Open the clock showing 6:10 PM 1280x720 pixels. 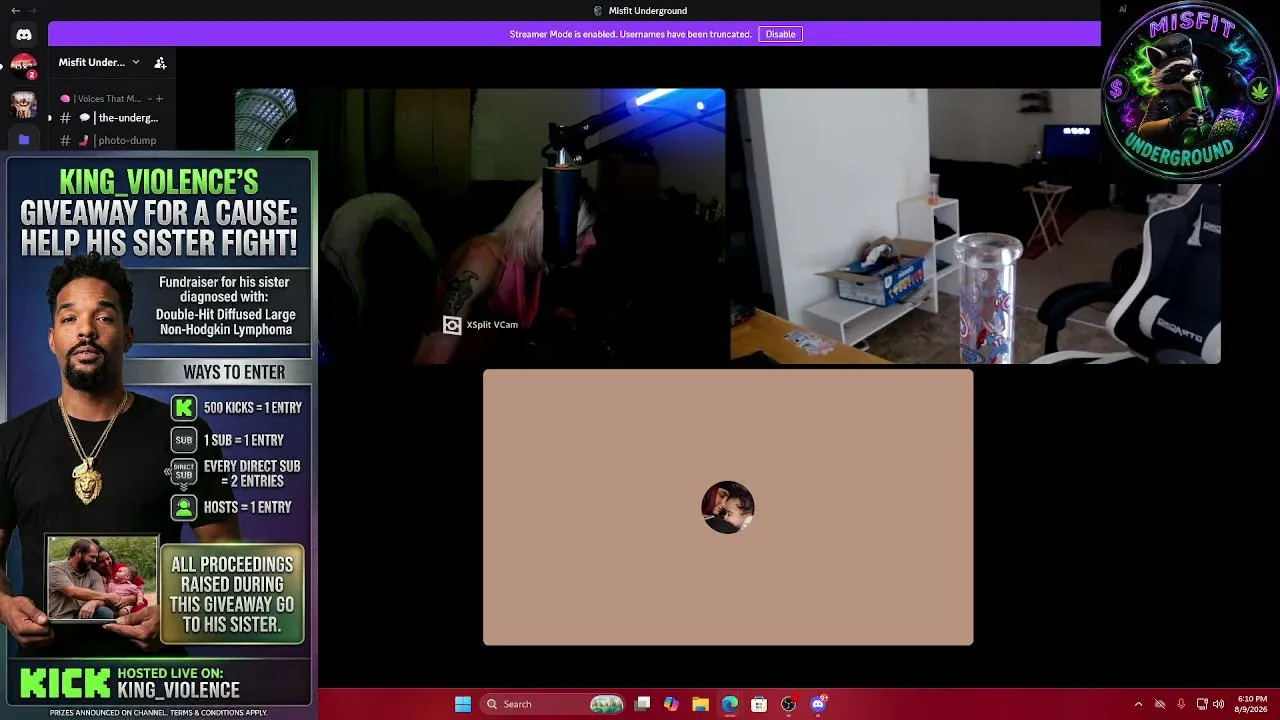tap(1252, 704)
